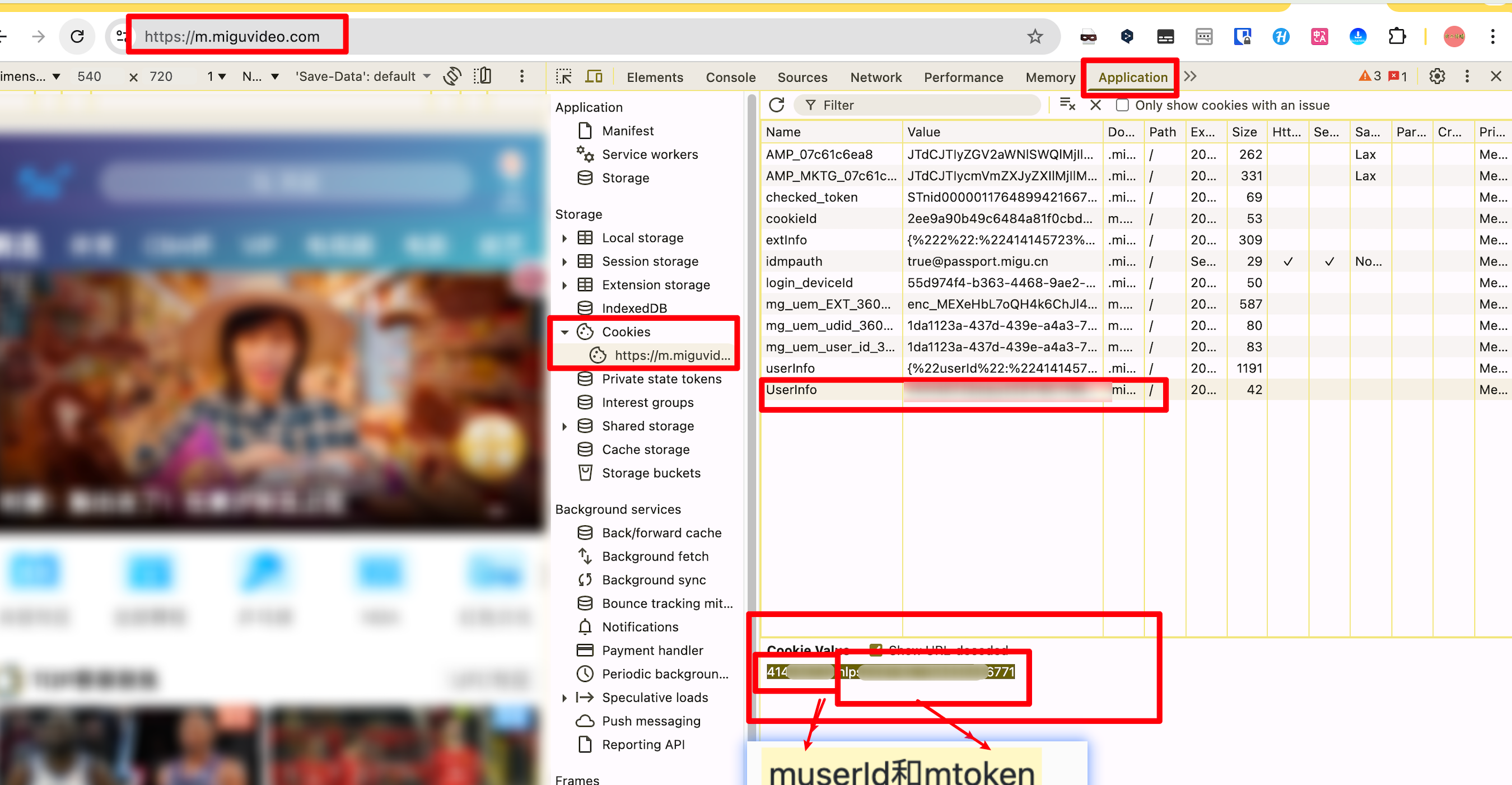
Task: Open the 'Save-Data': default dropdown
Action: point(363,76)
